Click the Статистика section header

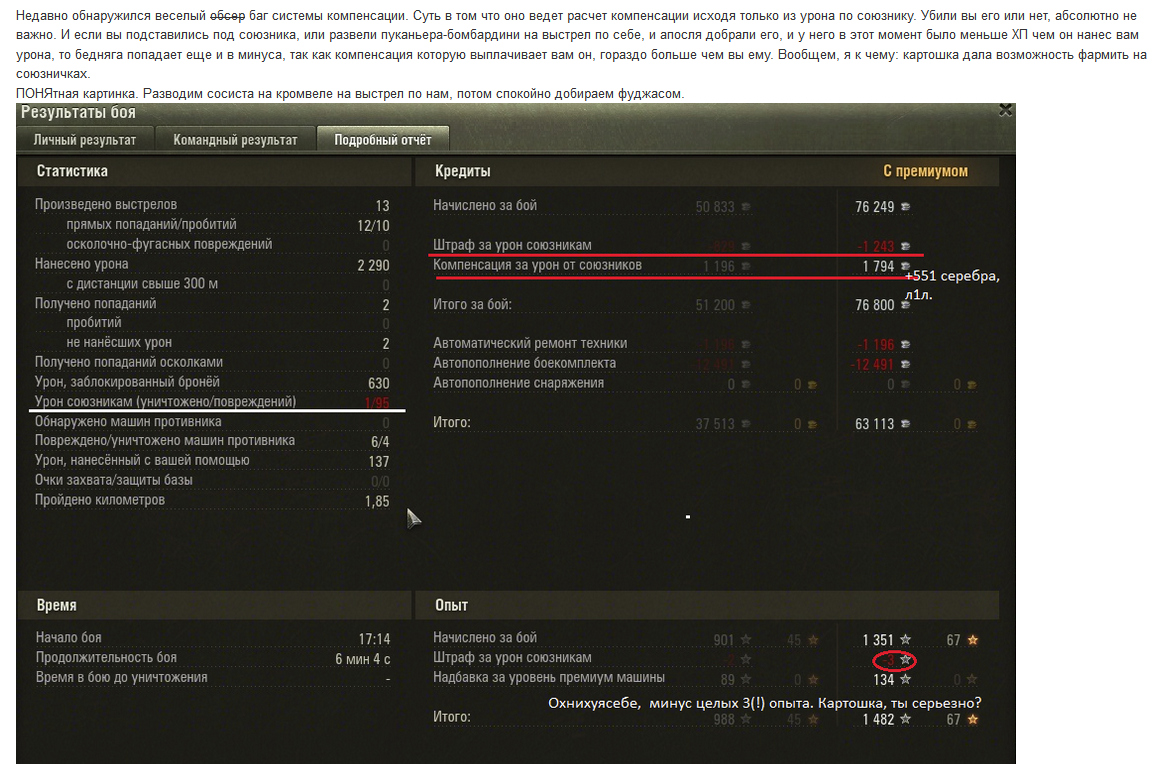72,171
